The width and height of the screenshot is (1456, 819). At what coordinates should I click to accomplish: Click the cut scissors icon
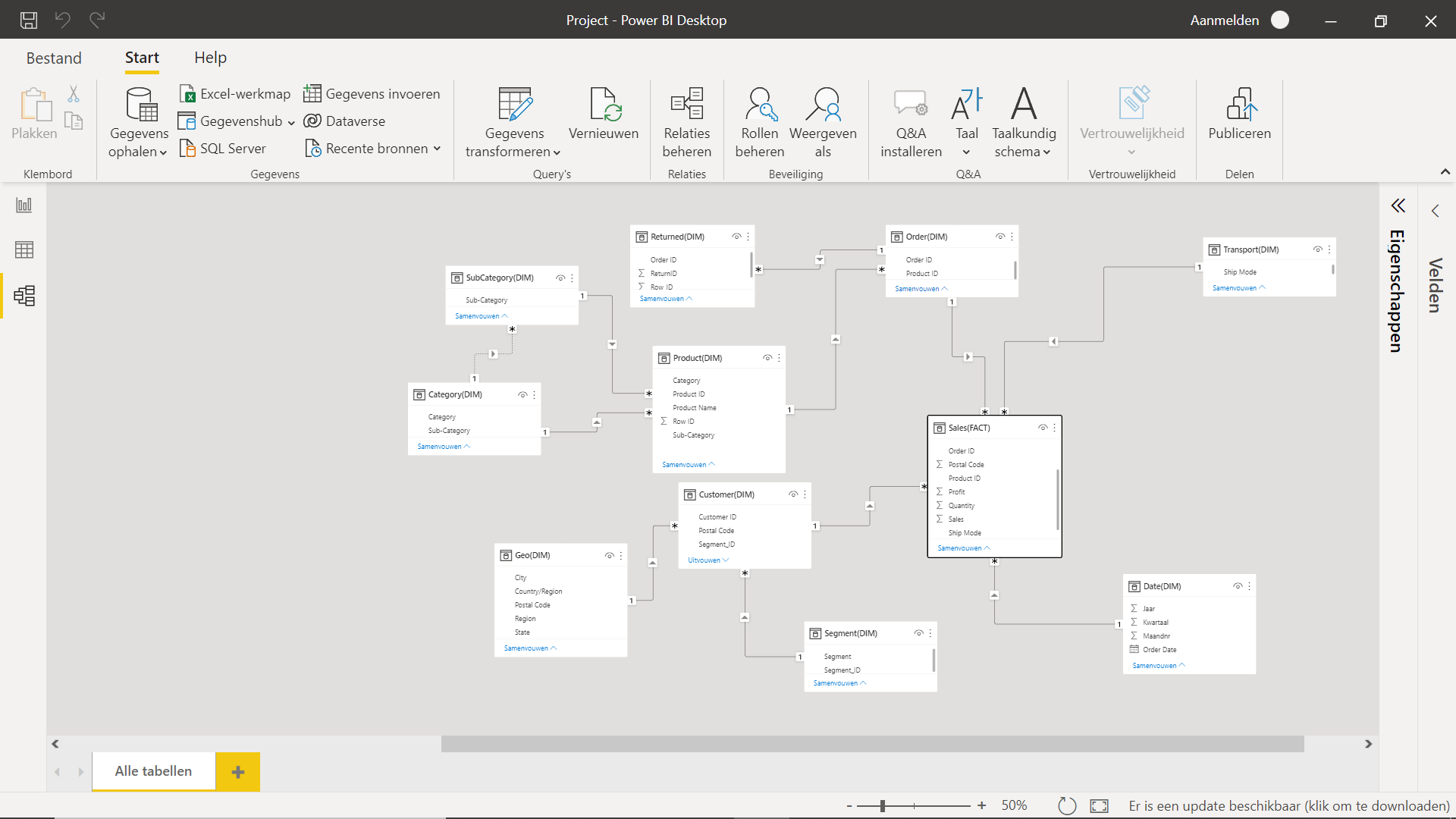coord(74,94)
